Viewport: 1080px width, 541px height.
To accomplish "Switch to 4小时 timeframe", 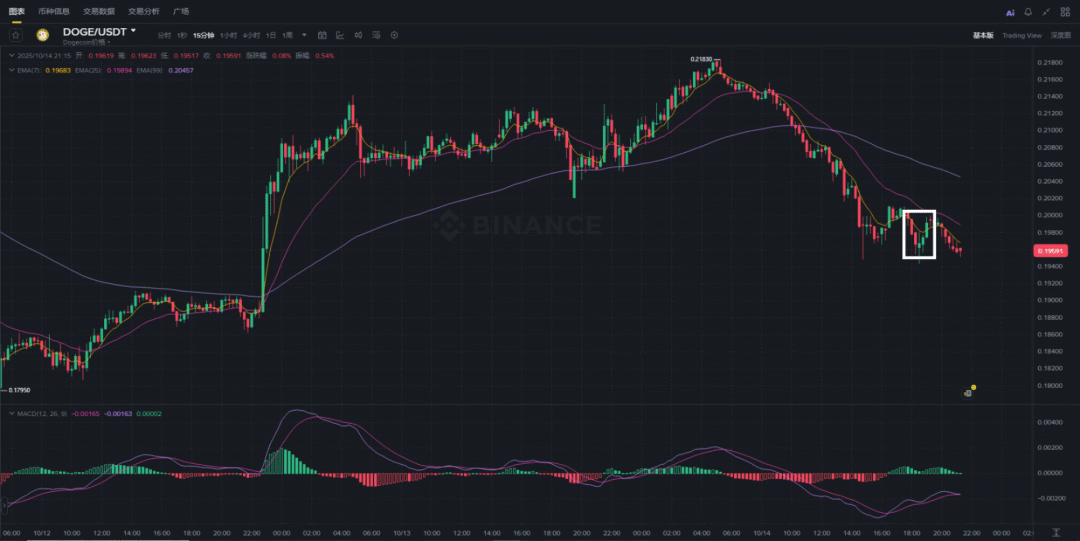I will pyautogui.click(x=250, y=35).
